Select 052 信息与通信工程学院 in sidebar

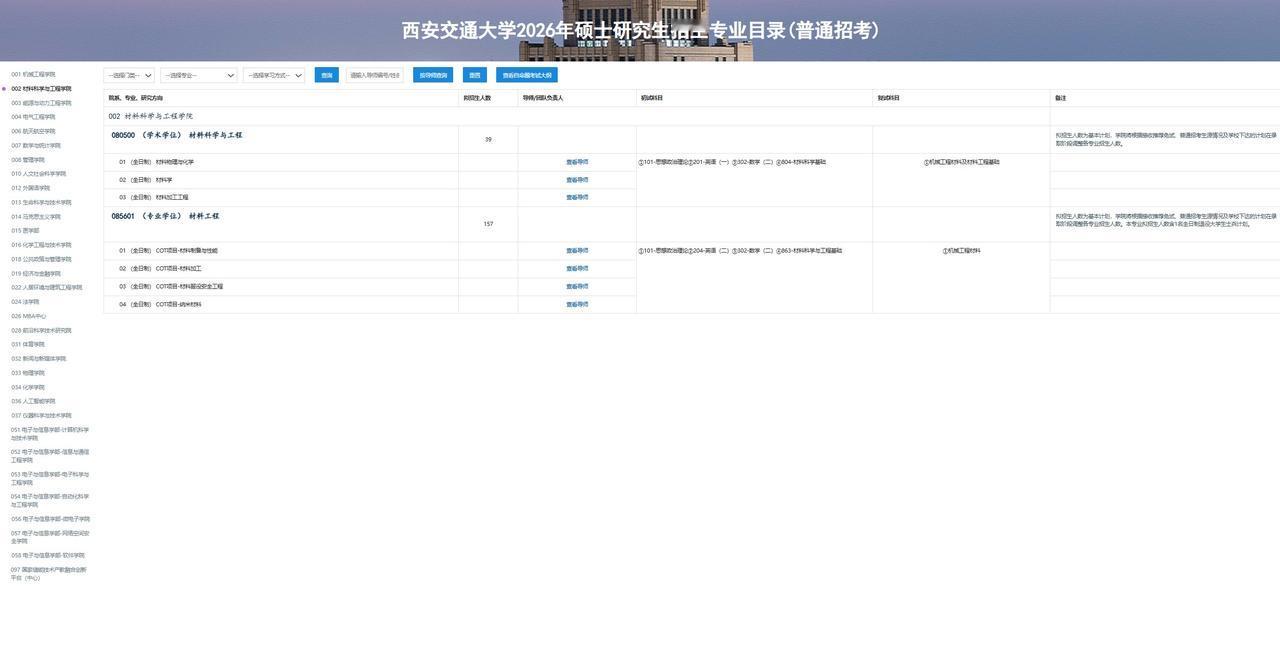(x=50, y=456)
